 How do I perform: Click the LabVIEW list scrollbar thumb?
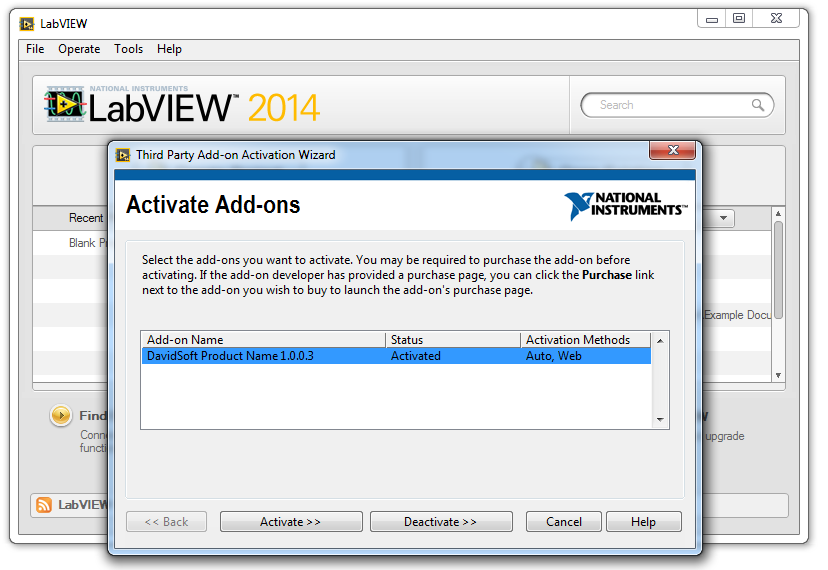778,270
